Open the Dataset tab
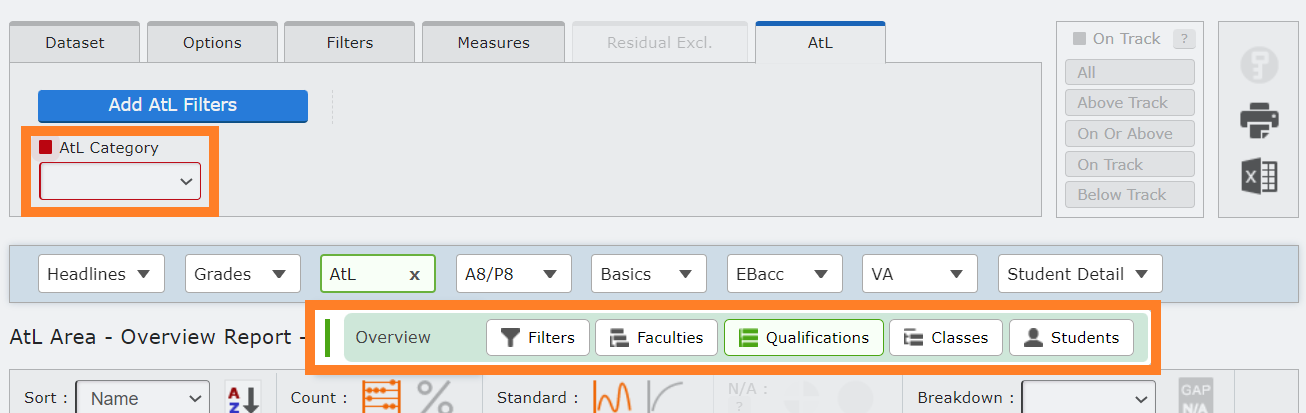This screenshot has height=413, width=1306. [75, 43]
